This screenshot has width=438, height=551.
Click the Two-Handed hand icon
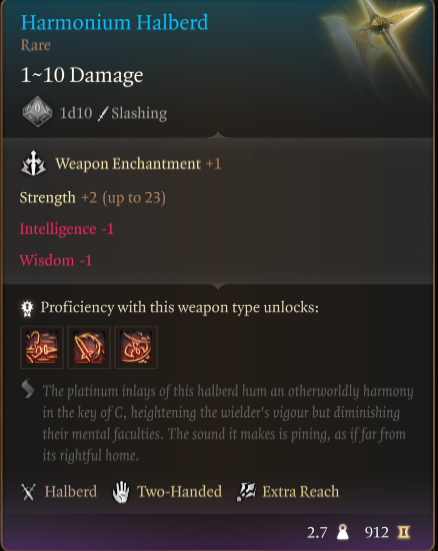(121, 492)
